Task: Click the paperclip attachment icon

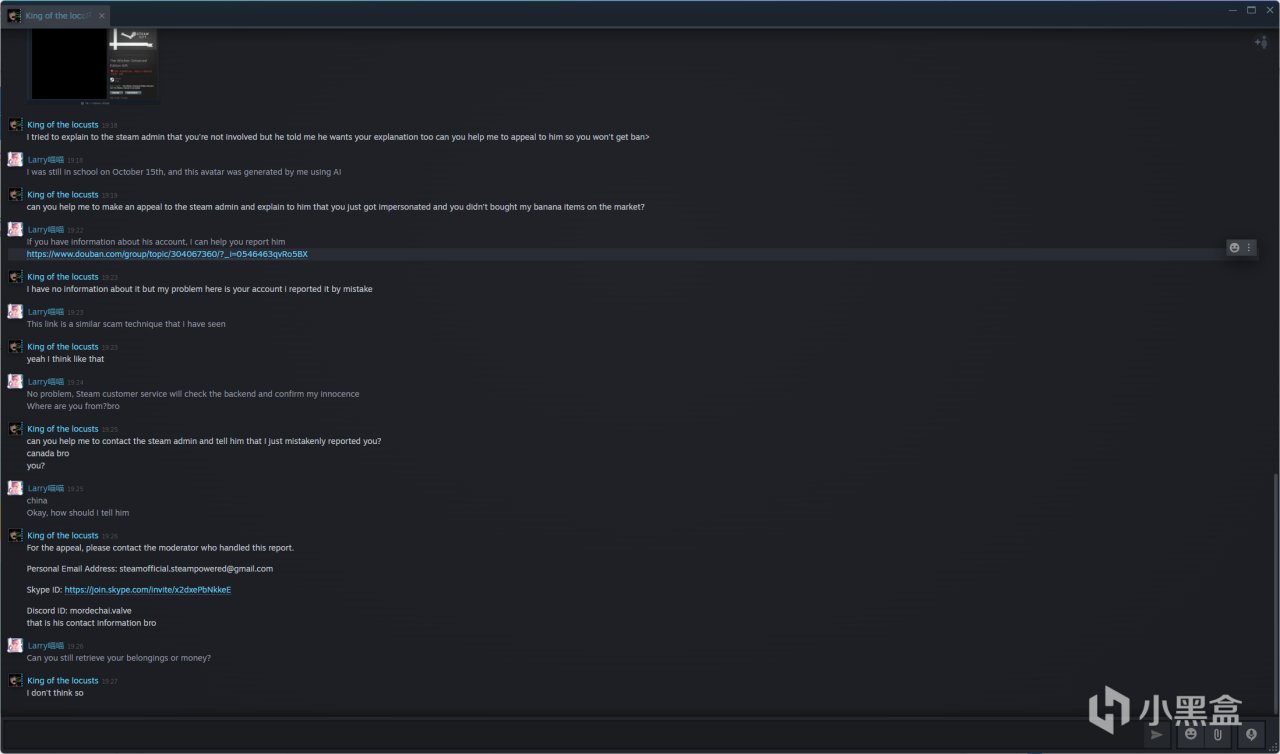Action: coord(1218,735)
